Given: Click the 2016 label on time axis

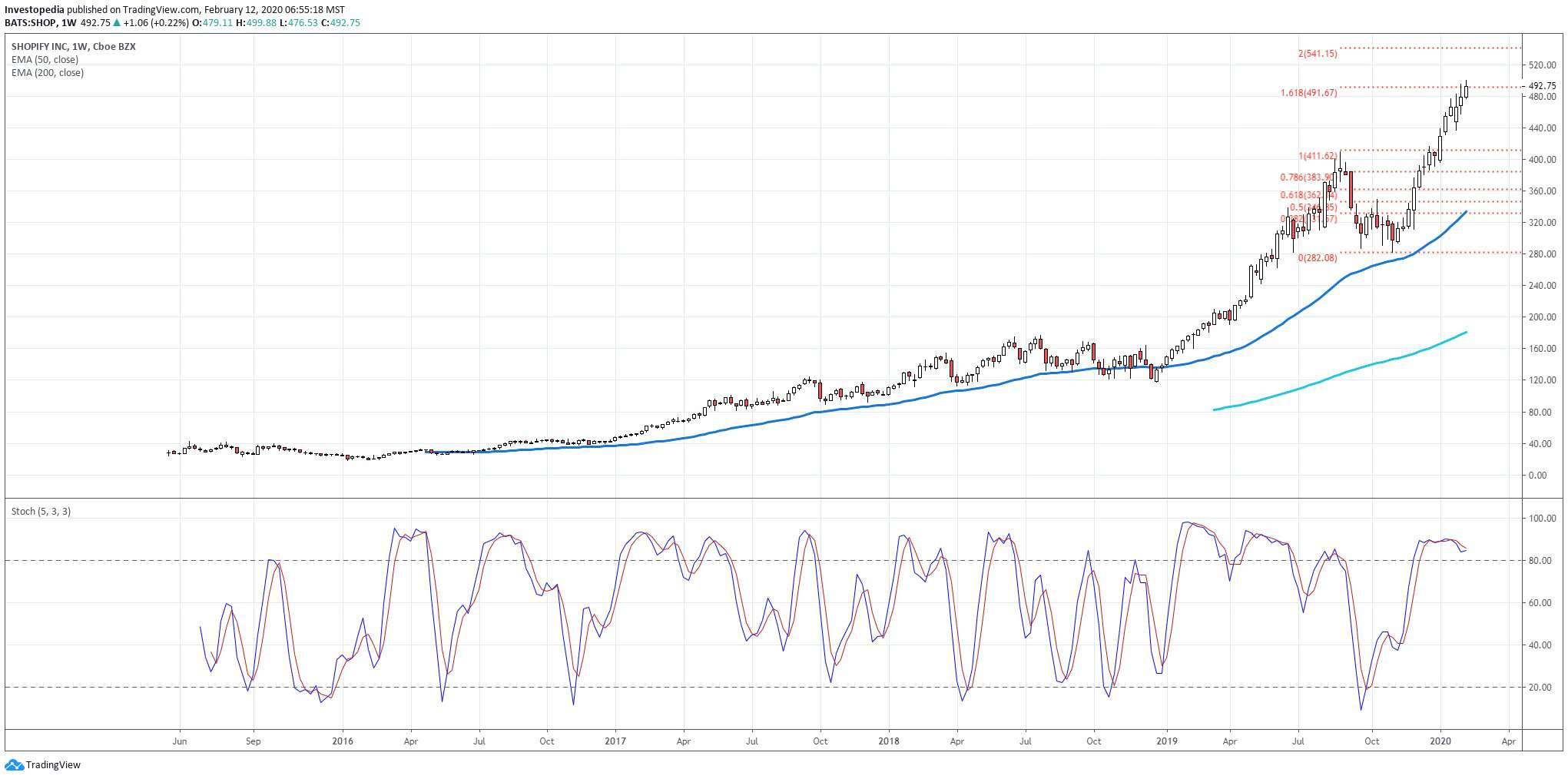Looking at the screenshot, I should [x=343, y=742].
